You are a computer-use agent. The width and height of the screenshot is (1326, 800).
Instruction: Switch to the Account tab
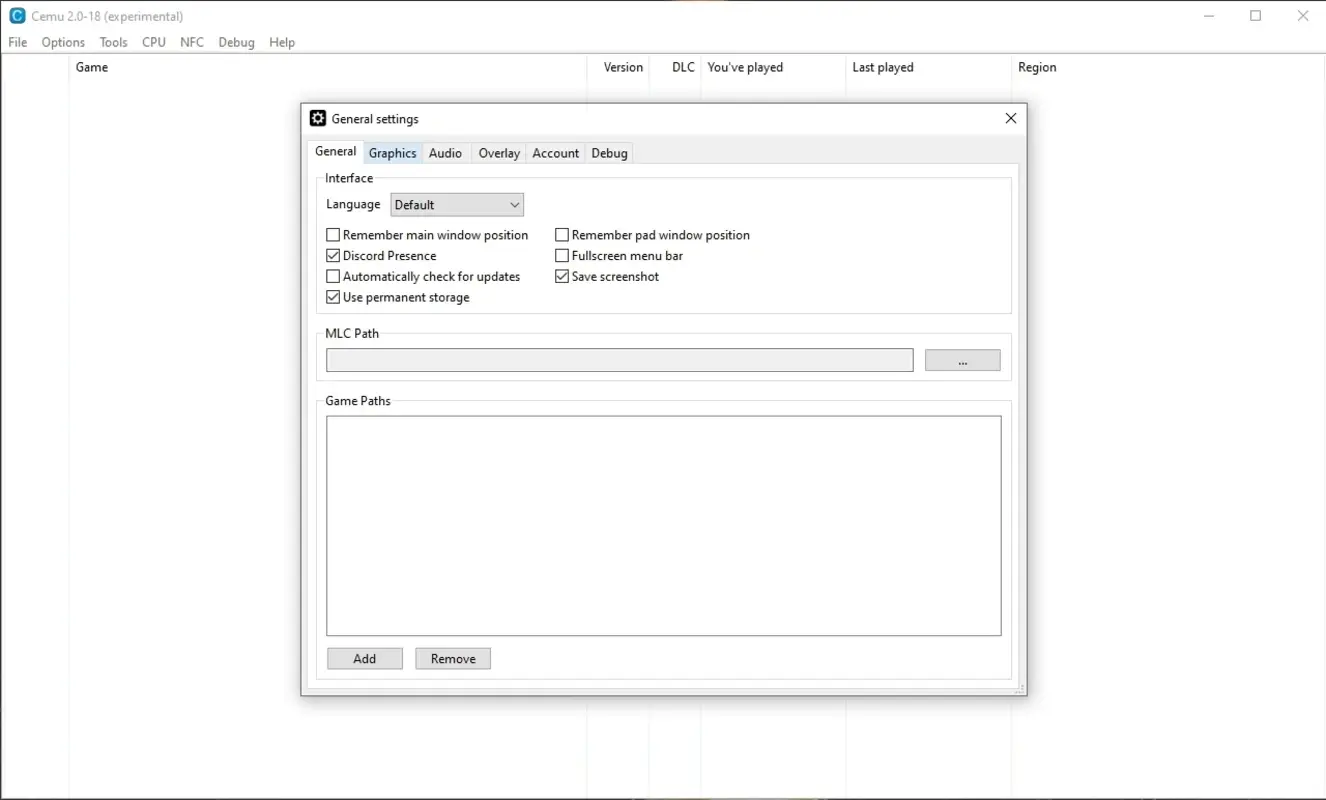[x=555, y=152]
